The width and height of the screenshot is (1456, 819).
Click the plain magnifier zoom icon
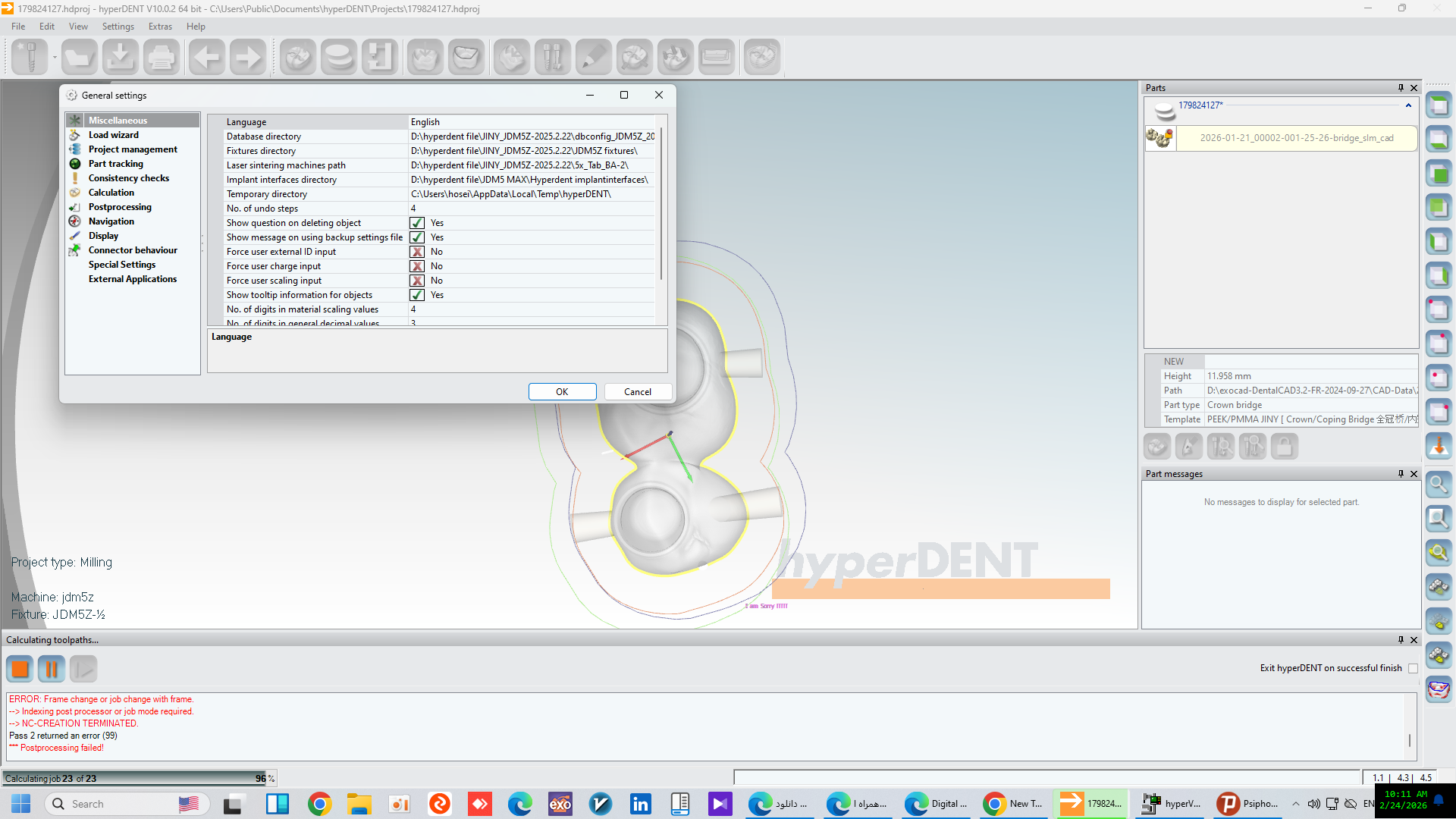(x=1439, y=484)
